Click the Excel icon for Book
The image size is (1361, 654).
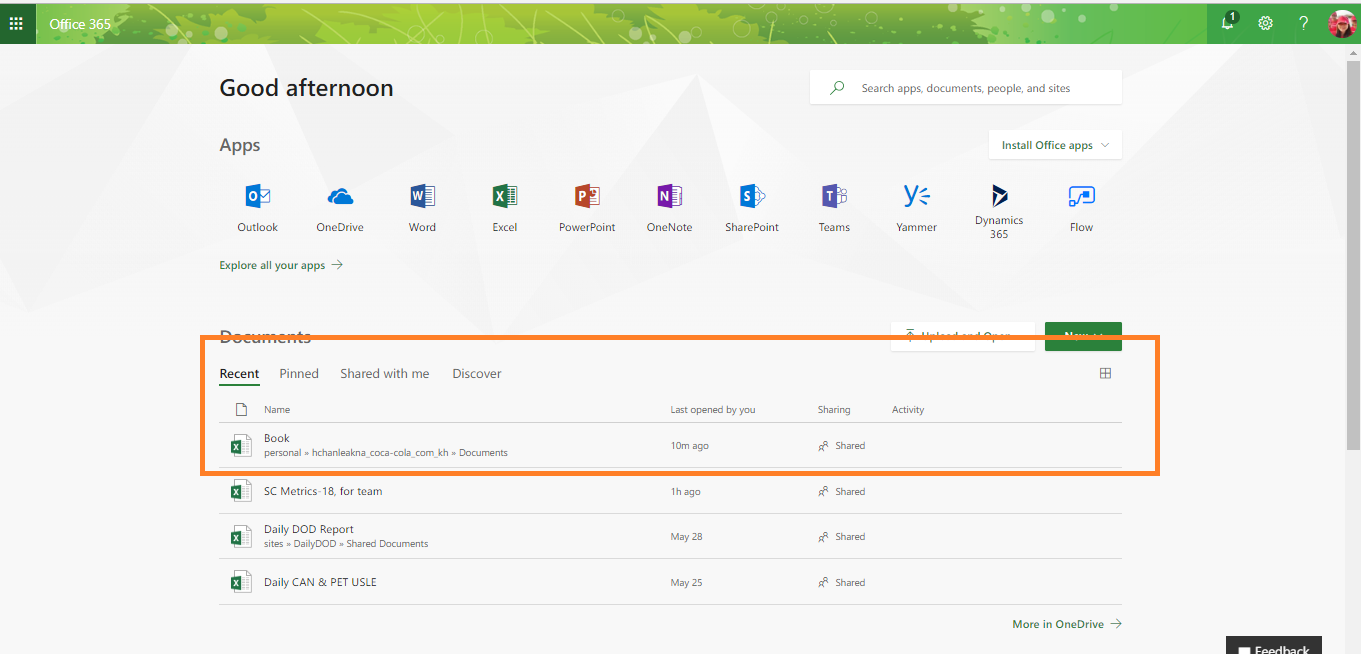tap(241, 445)
